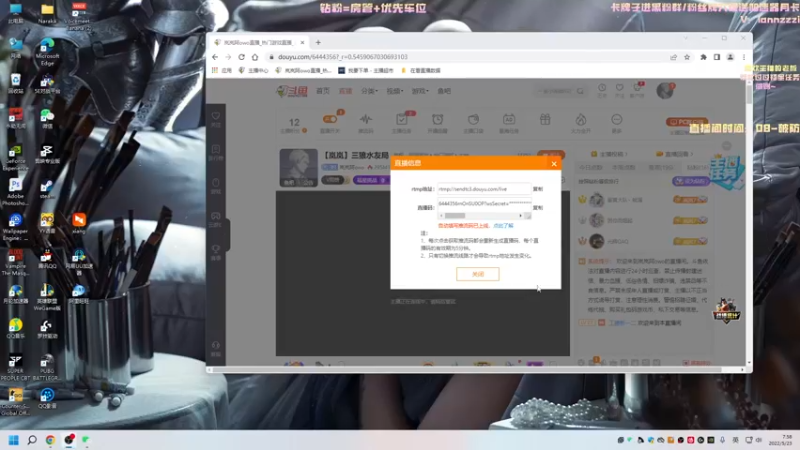This screenshot has height=450, width=800.
Task: Open Wallpaper Engine desktop shortcut
Action: 15,227
